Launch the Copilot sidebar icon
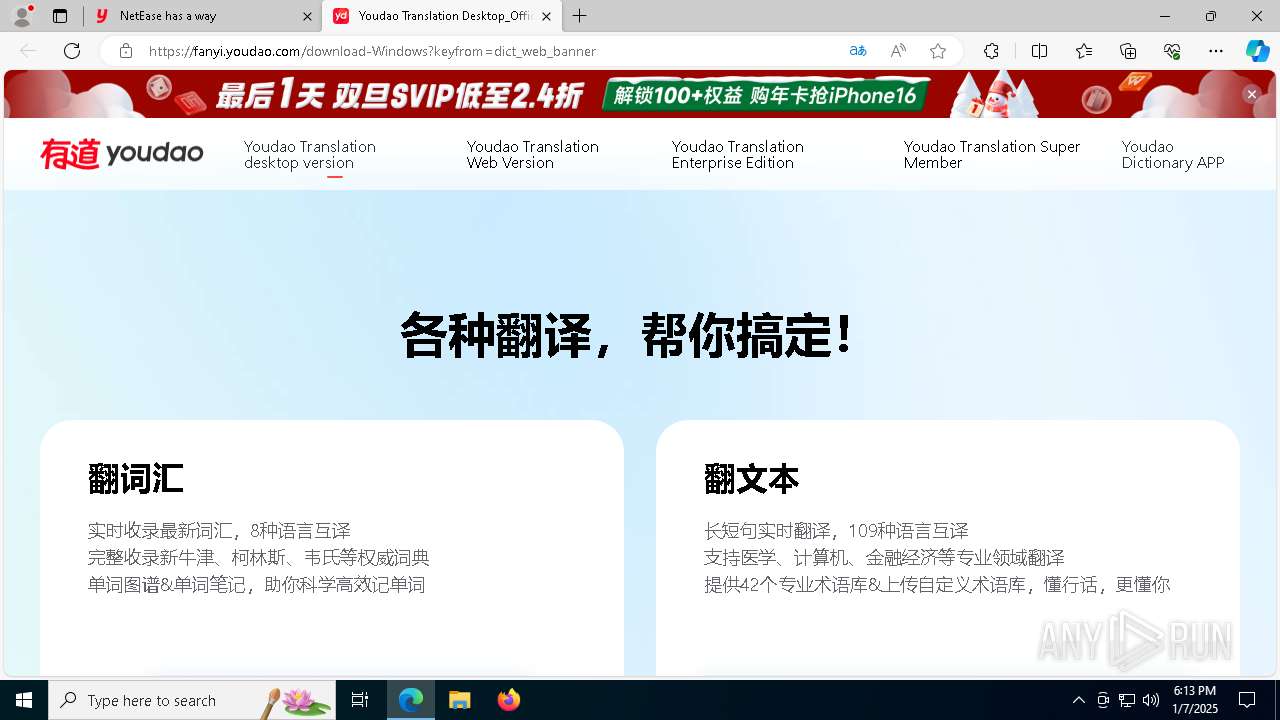1280x720 pixels. click(1257, 51)
